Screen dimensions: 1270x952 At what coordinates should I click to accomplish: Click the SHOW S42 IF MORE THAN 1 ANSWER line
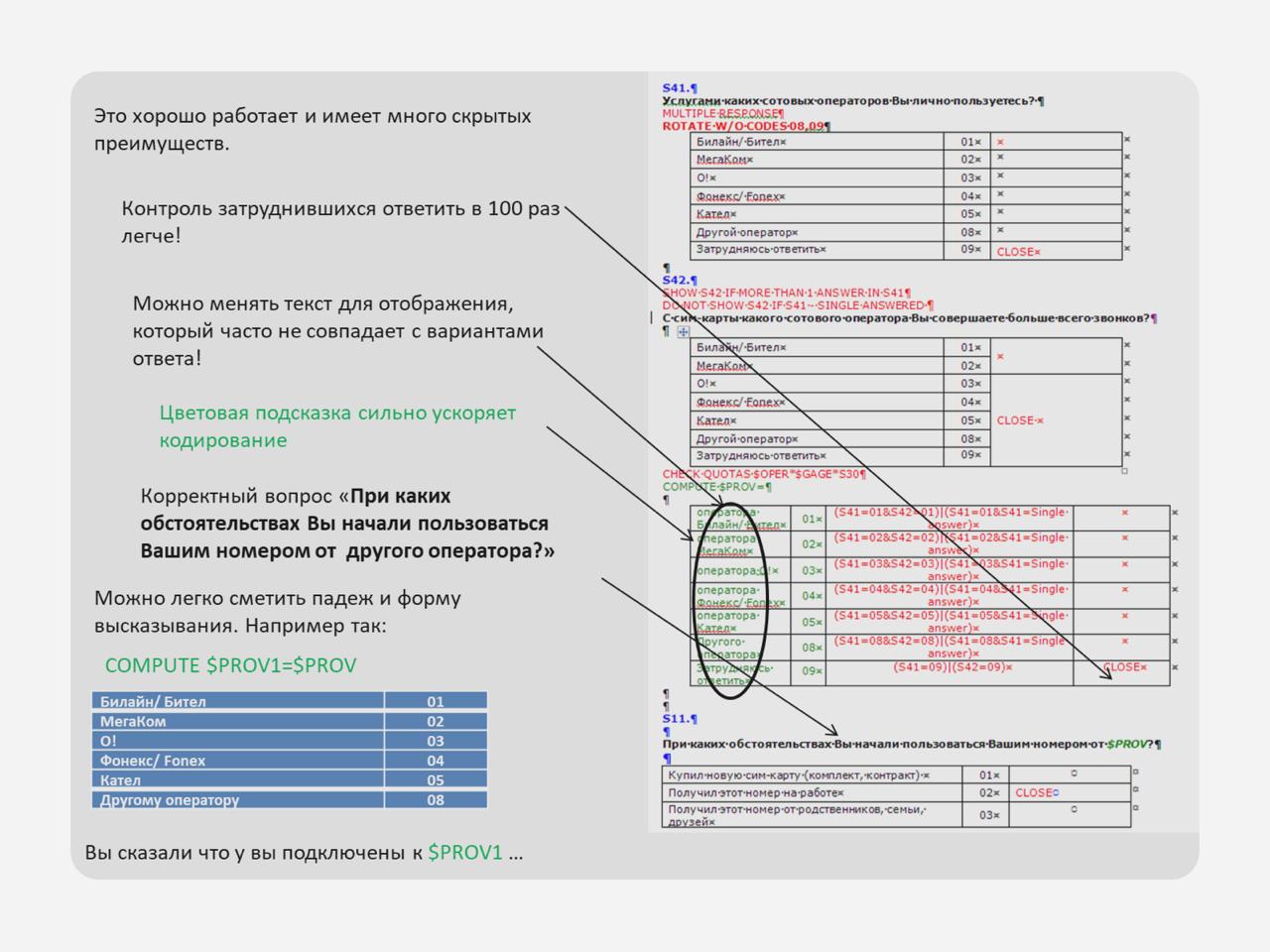pyautogui.click(x=787, y=294)
